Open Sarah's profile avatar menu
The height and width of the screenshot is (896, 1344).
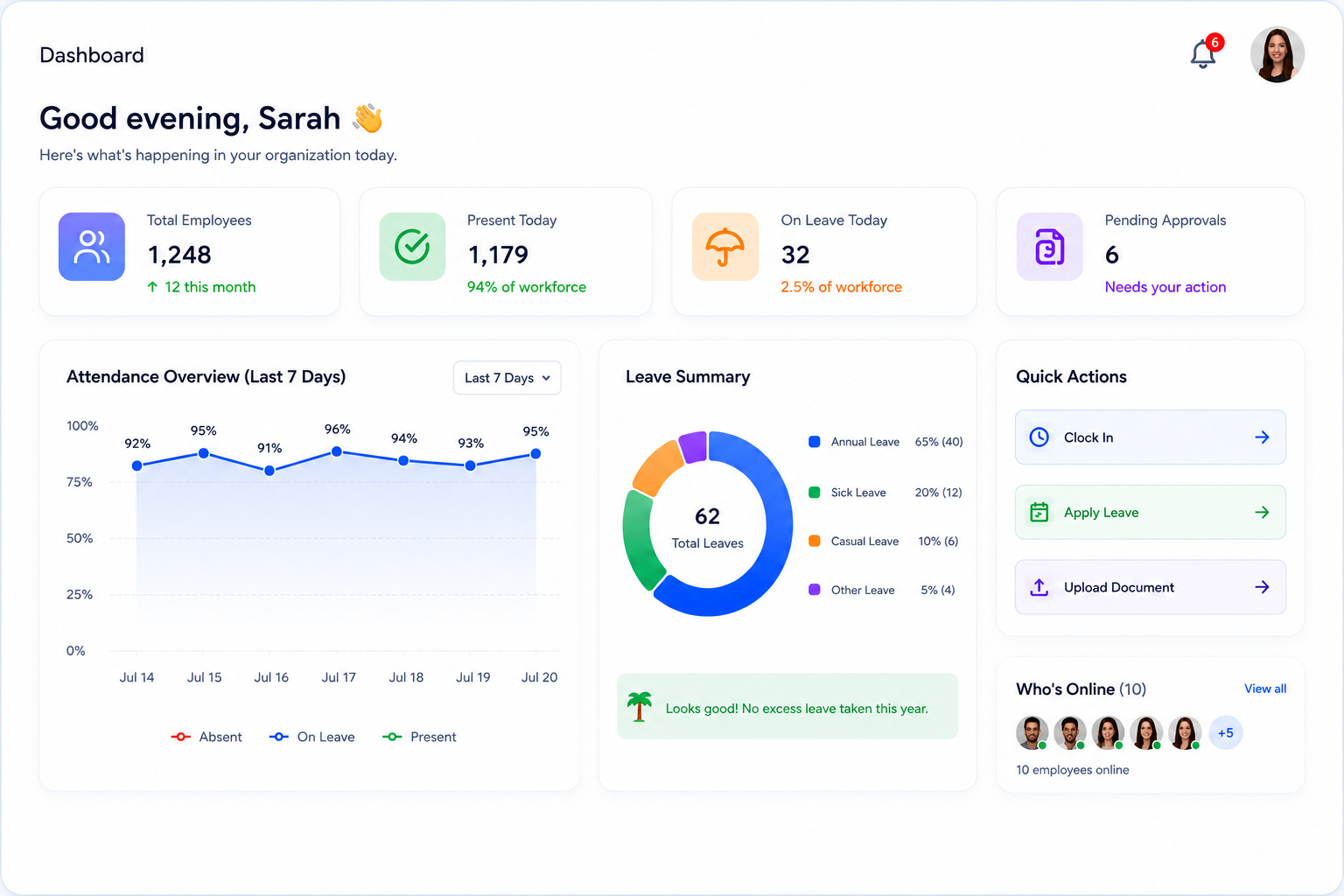[x=1277, y=54]
